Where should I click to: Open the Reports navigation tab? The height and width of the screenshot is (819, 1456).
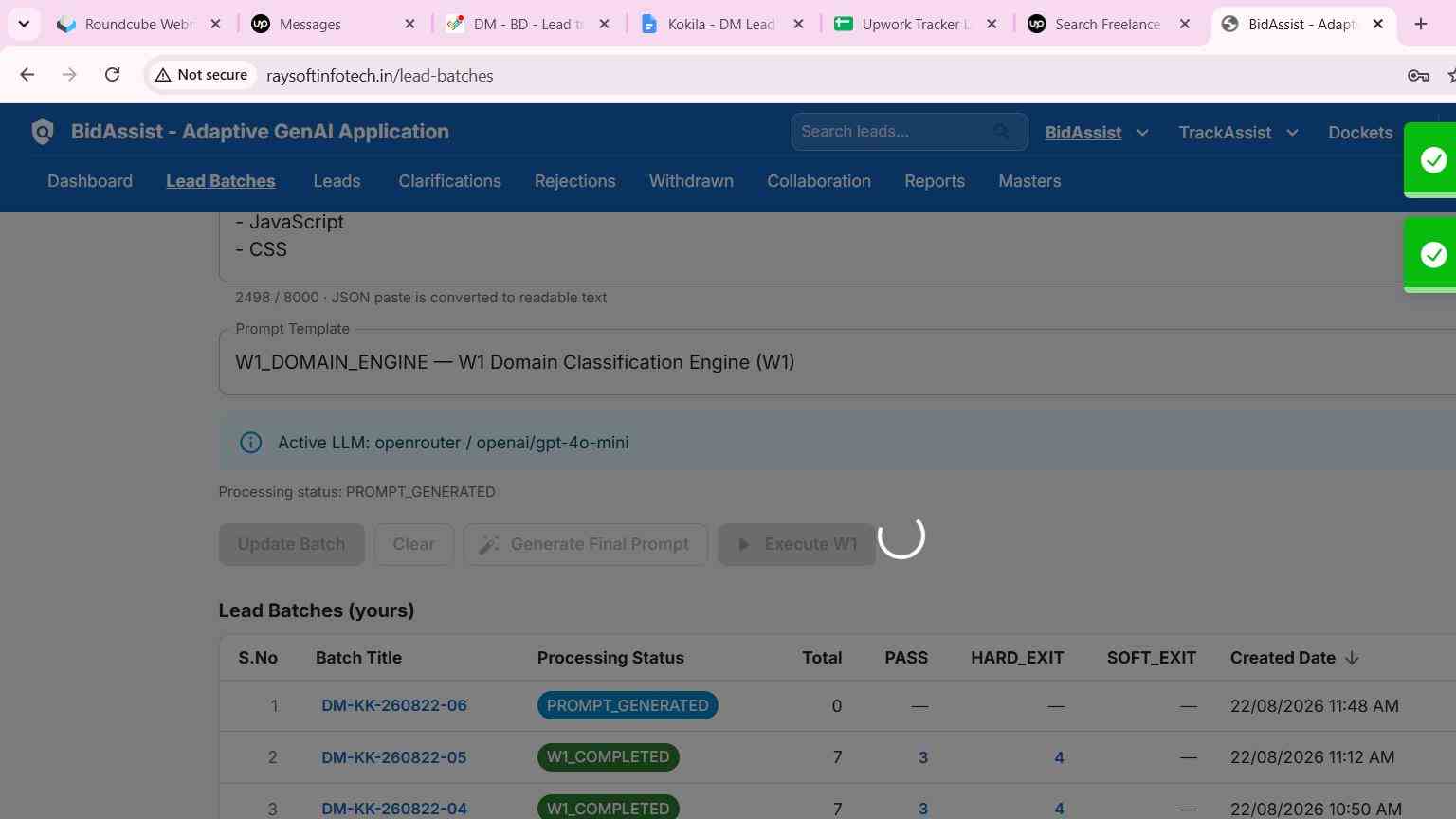934,181
